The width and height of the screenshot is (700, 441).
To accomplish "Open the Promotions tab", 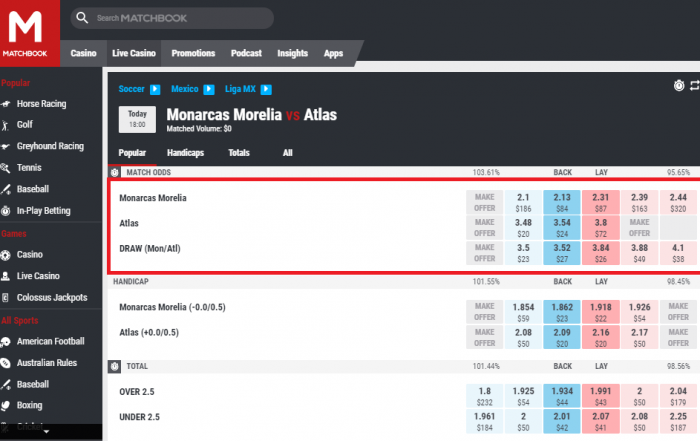I will (193, 53).
